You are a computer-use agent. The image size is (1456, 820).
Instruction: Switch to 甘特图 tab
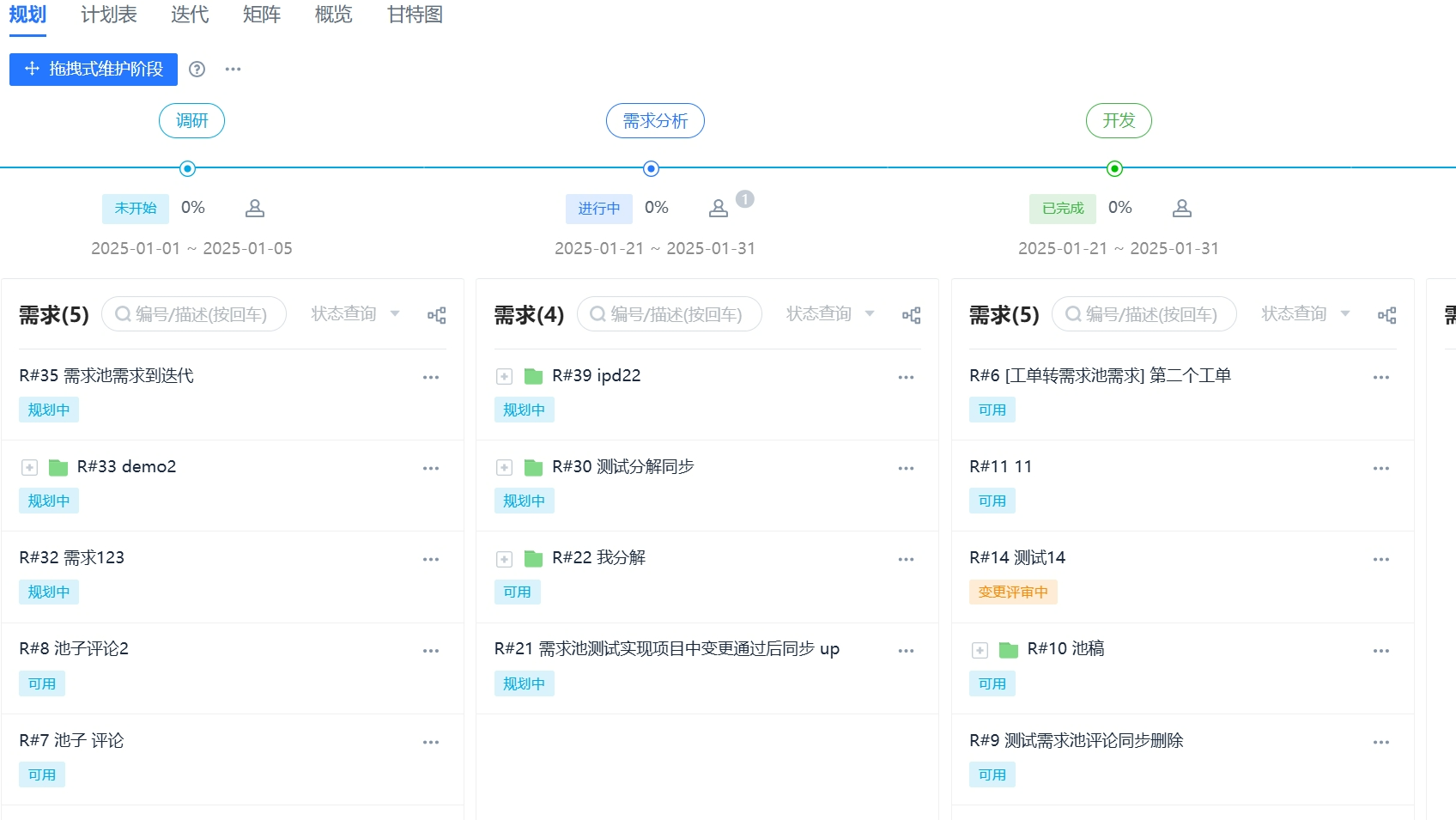click(x=416, y=15)
